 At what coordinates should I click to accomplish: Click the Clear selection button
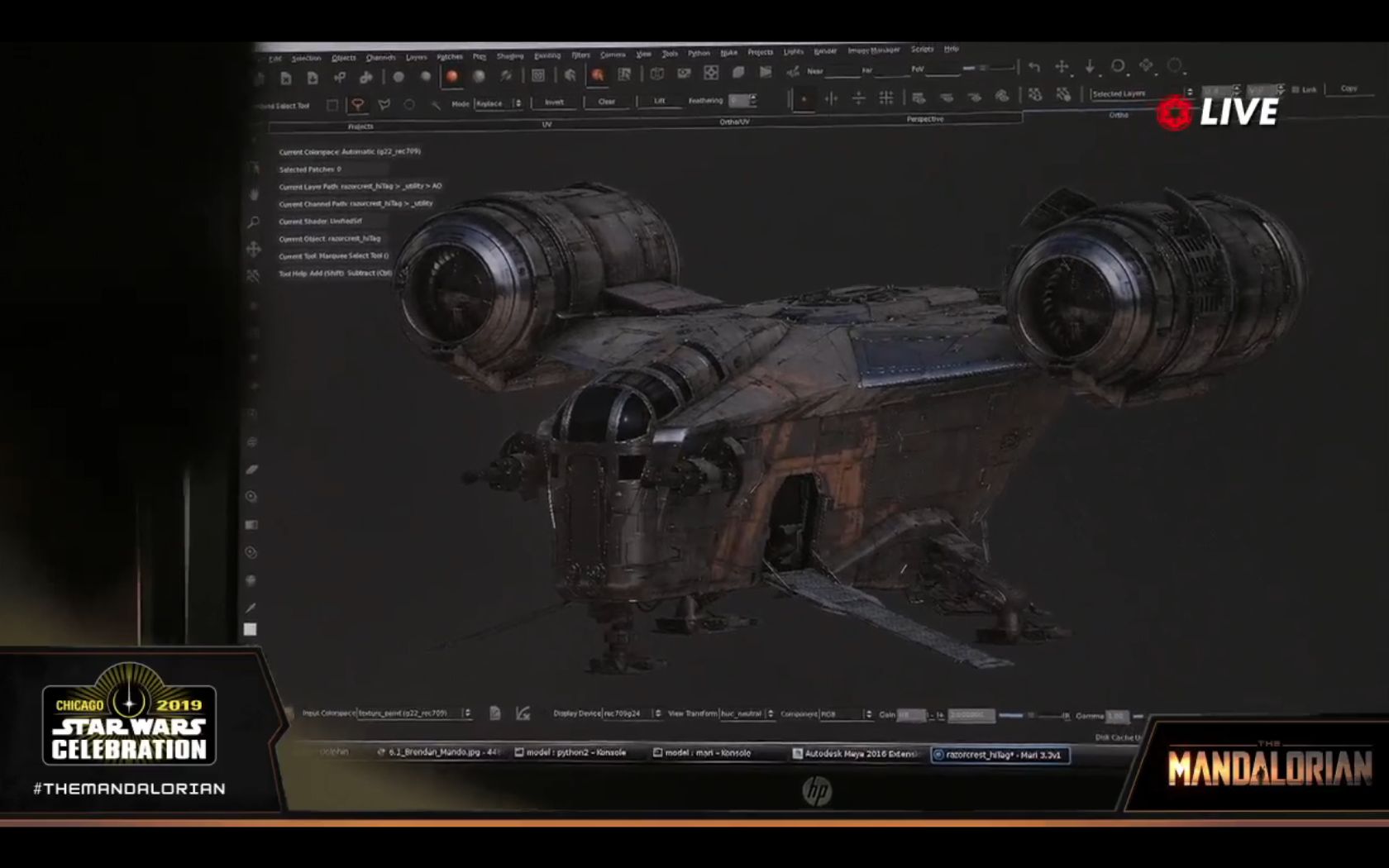(x=607, y=101)
